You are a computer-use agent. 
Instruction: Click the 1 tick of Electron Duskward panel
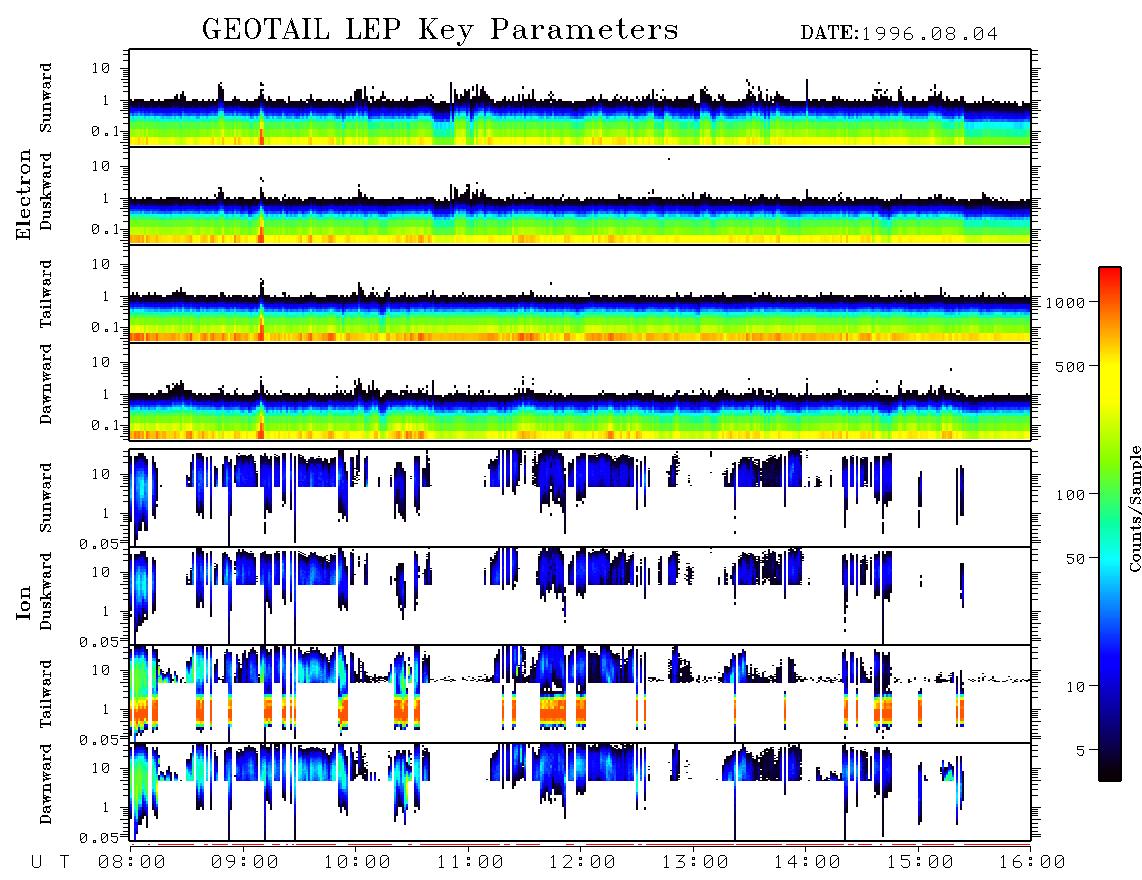click(106, 198)
